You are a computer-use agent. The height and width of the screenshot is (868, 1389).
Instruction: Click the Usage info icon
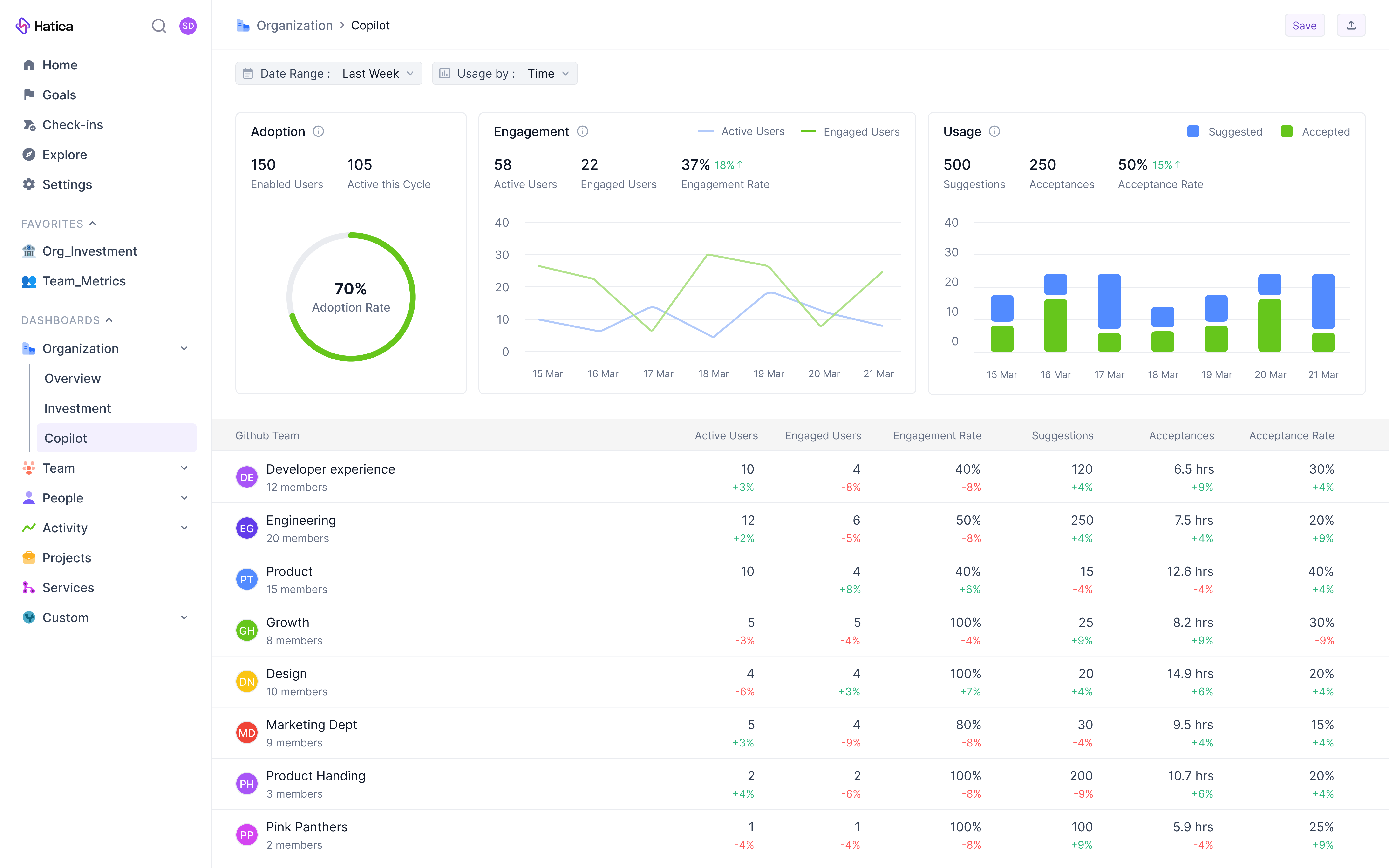[x=995, y=131]
